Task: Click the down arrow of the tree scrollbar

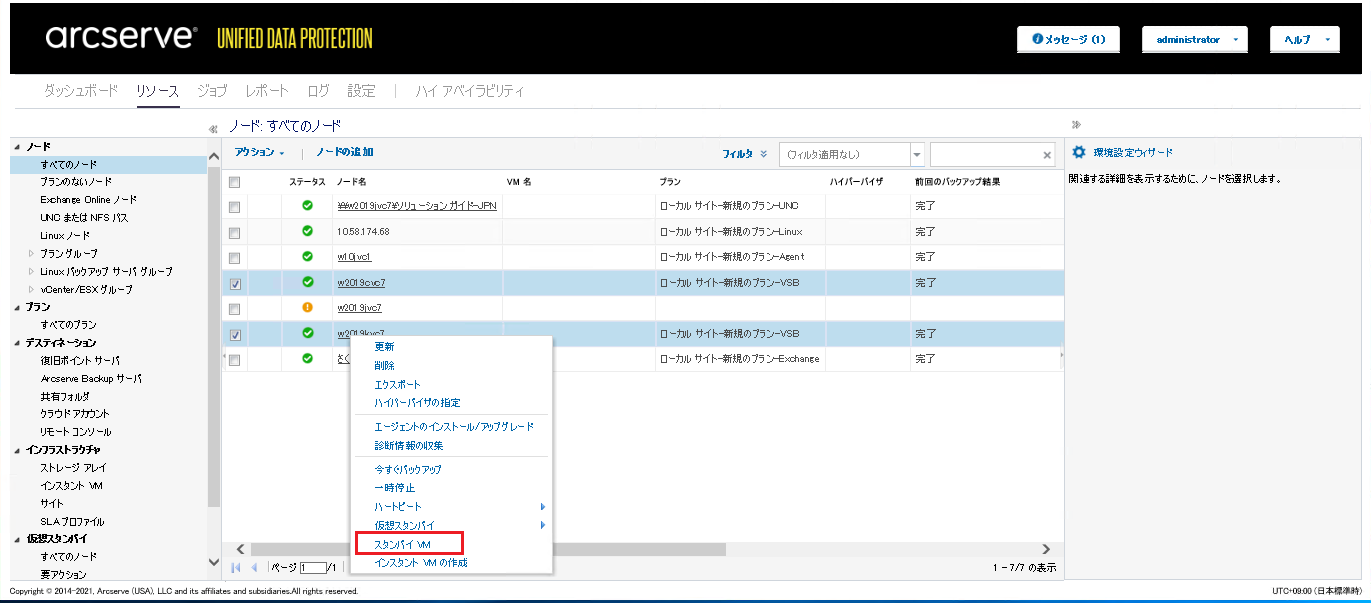Action: point(214,562)
